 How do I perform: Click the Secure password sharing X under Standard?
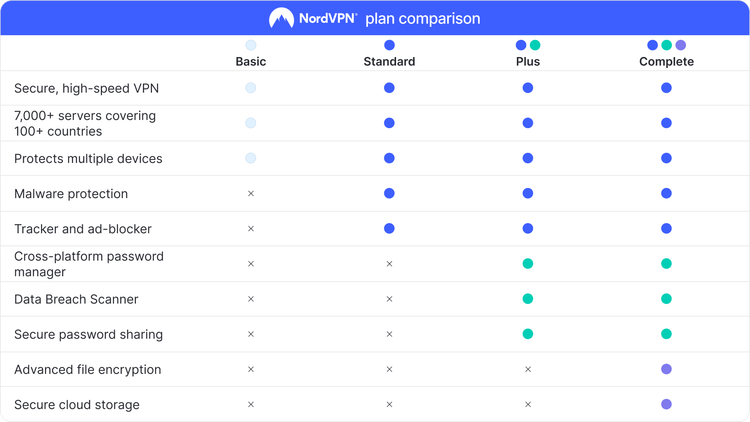point(389,335)
